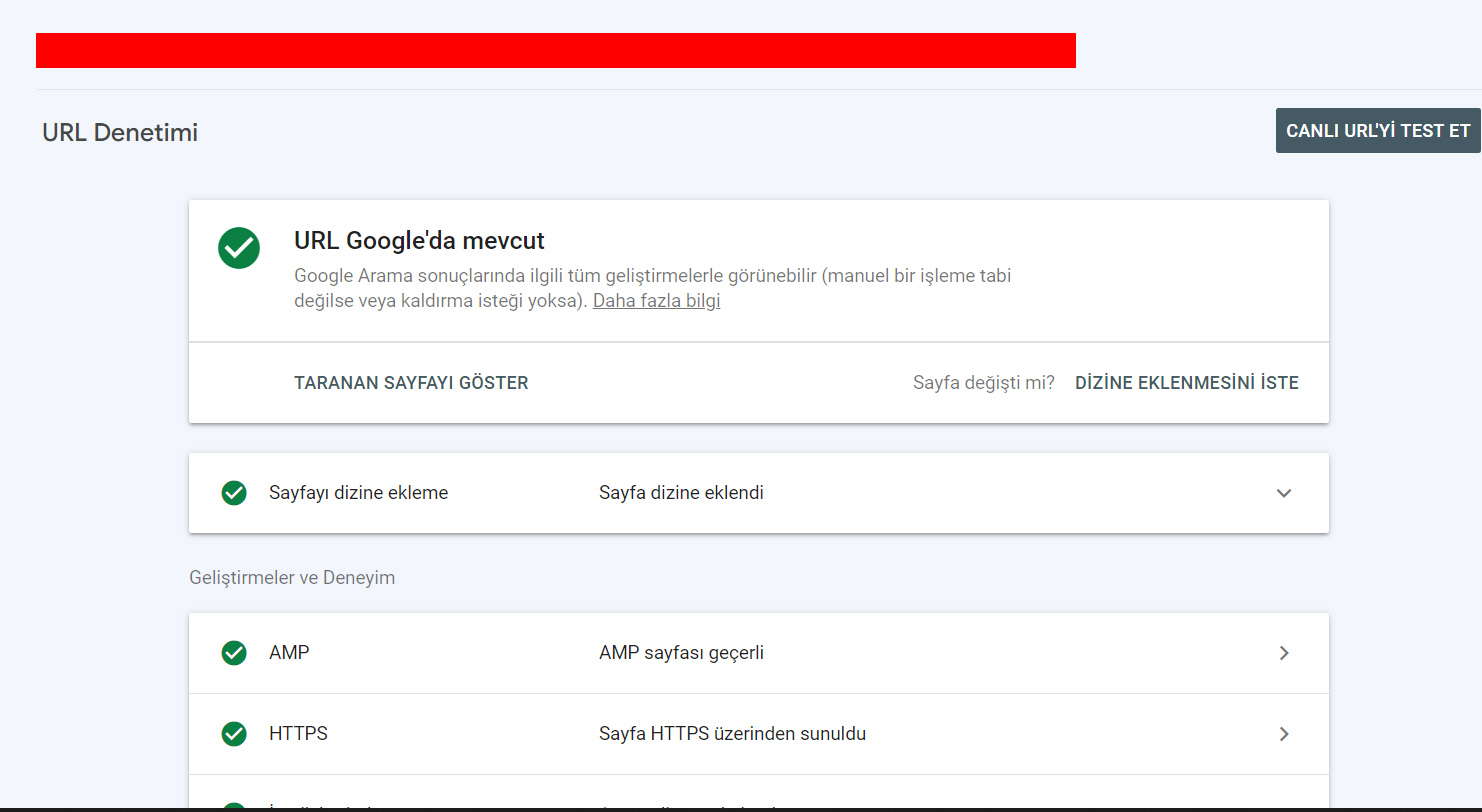This screenshot has width=1482, height=812.
Task: Expand the Sayfayı dizine ekleme chevron
Action: tap(1284, 493)
